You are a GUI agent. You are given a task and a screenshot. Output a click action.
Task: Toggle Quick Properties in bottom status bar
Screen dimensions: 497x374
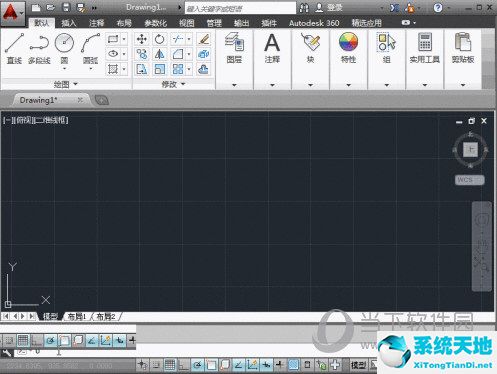(307, 365)
